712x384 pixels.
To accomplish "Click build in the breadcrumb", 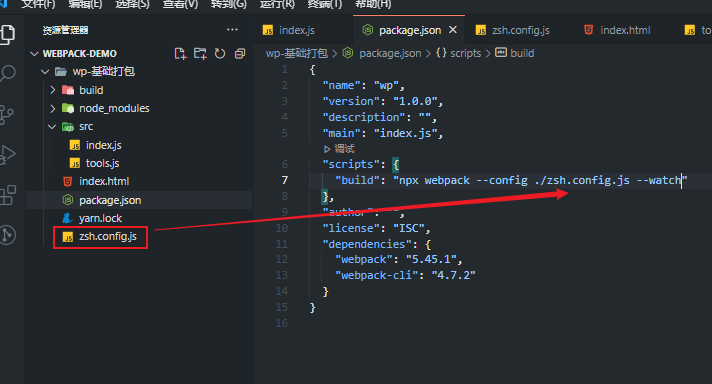I will click(522, 54).
